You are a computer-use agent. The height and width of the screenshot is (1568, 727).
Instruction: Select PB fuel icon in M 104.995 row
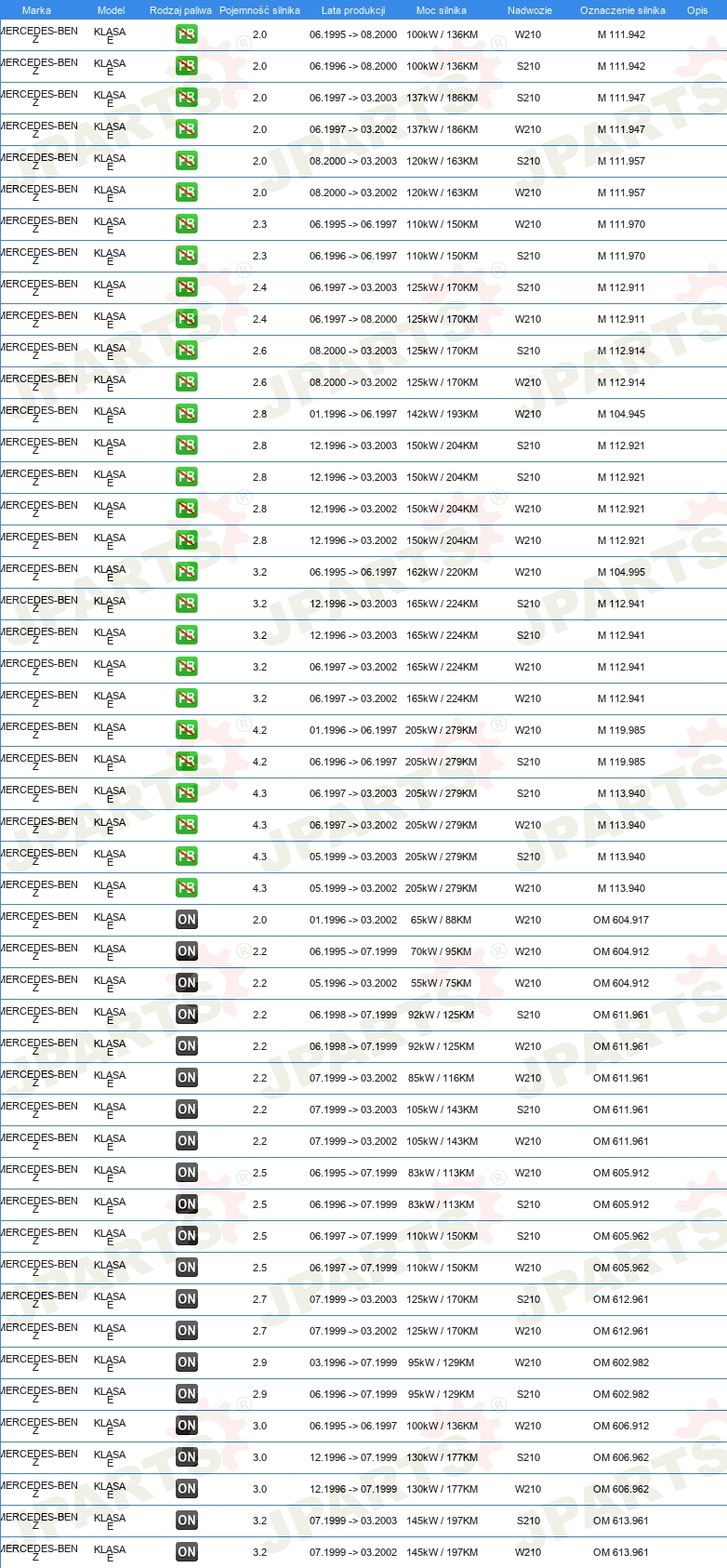186,572
